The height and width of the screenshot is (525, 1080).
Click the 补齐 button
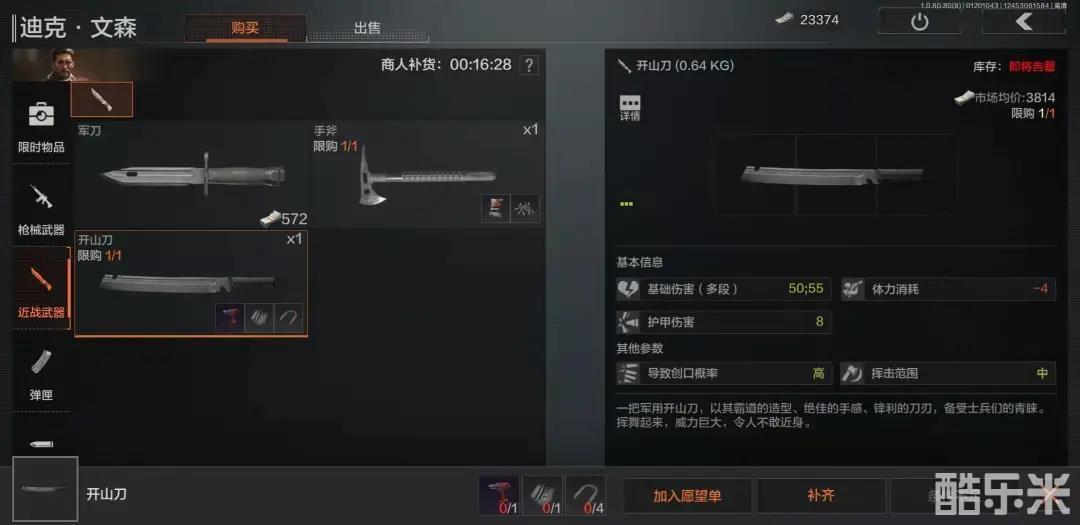point(821,496)
